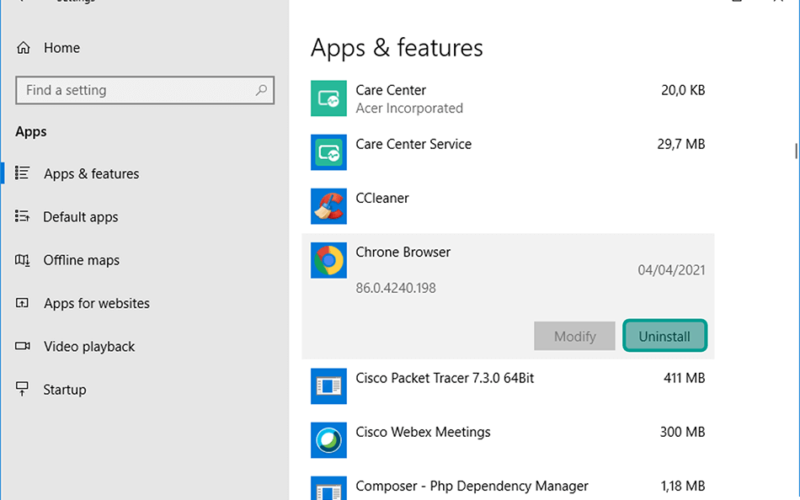Select Care Center Service entry name
Image resolution: width=800 pixels, height=500 pixels.
coord(413,144)
